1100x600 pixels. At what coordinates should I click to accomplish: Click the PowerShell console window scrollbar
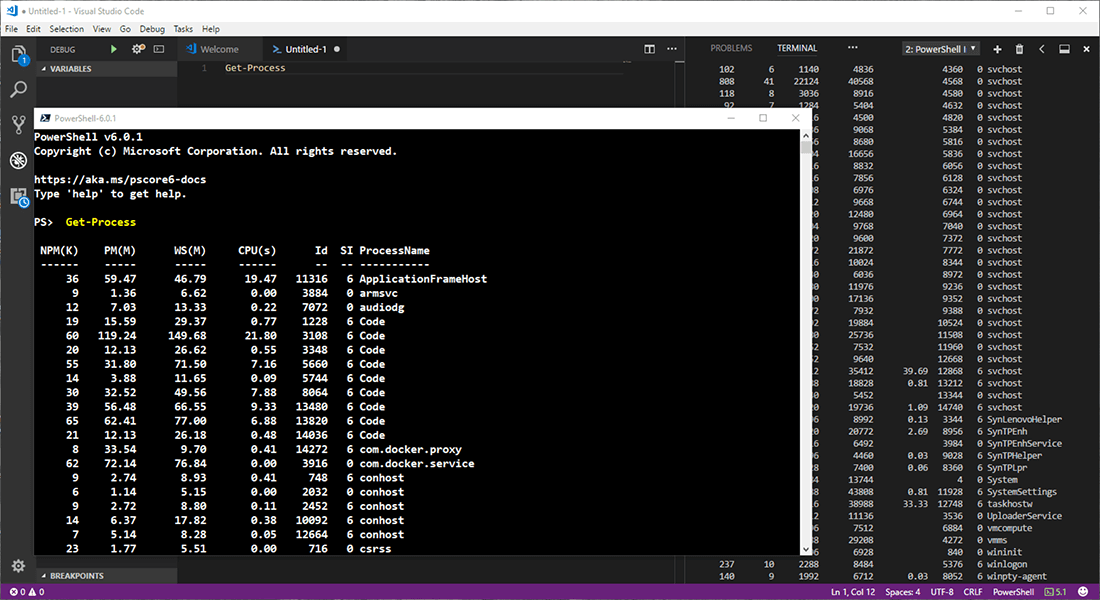pyautogui.click(x=806, y=340)
